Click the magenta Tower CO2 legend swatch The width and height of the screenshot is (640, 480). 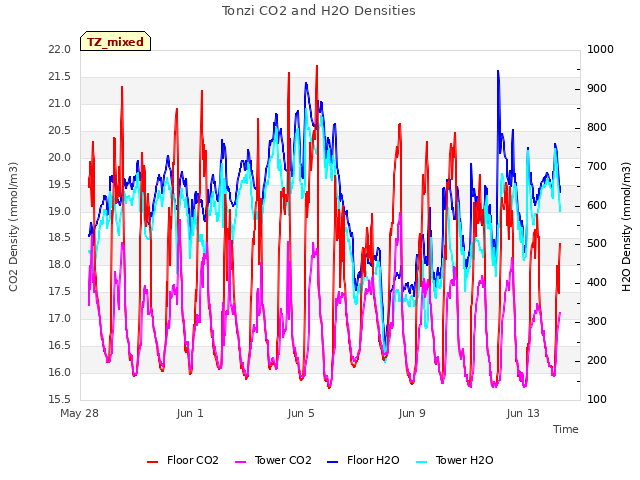(x=241, y=462)
